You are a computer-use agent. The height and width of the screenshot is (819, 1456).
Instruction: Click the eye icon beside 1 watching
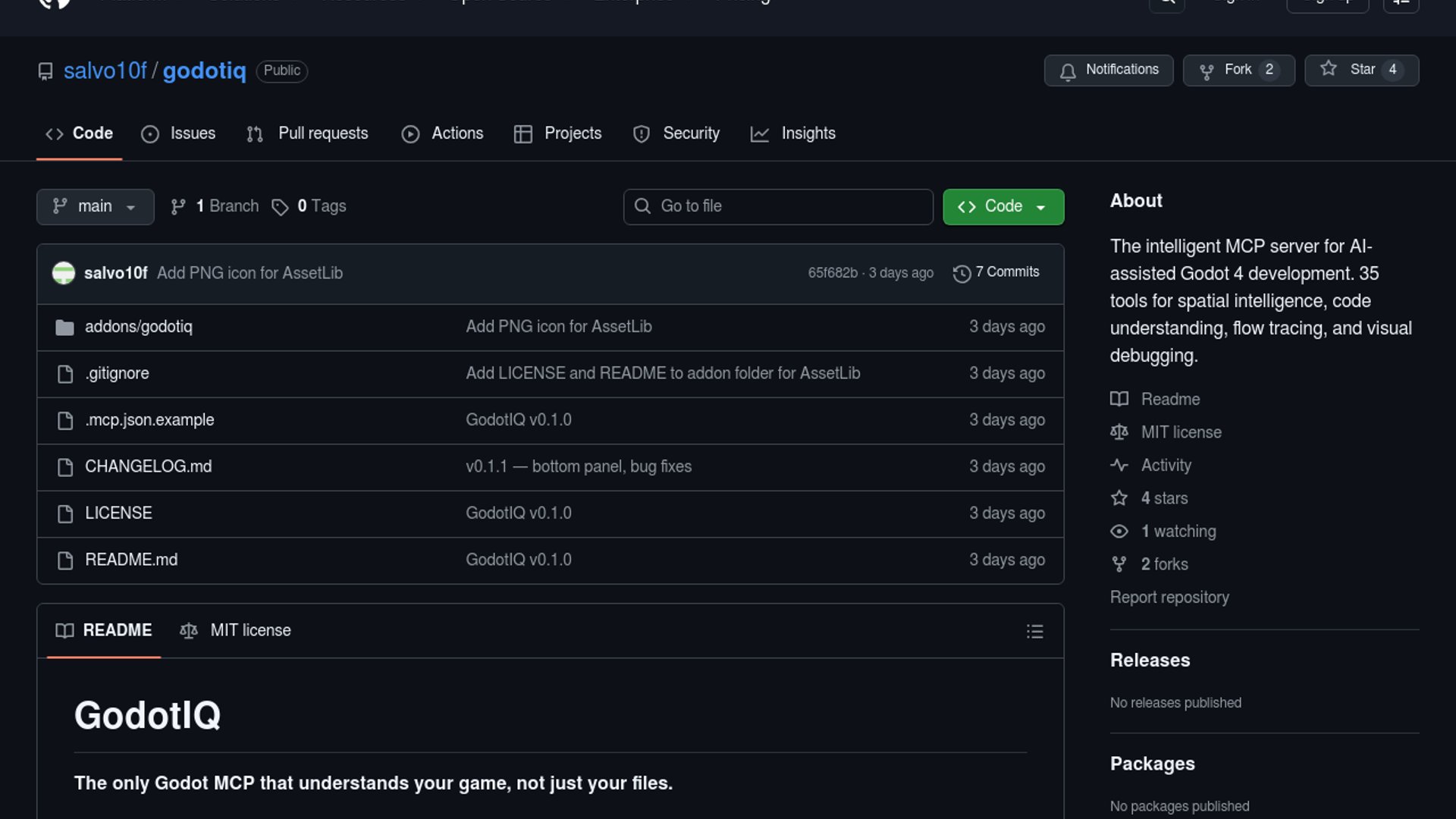[1119, 532]
